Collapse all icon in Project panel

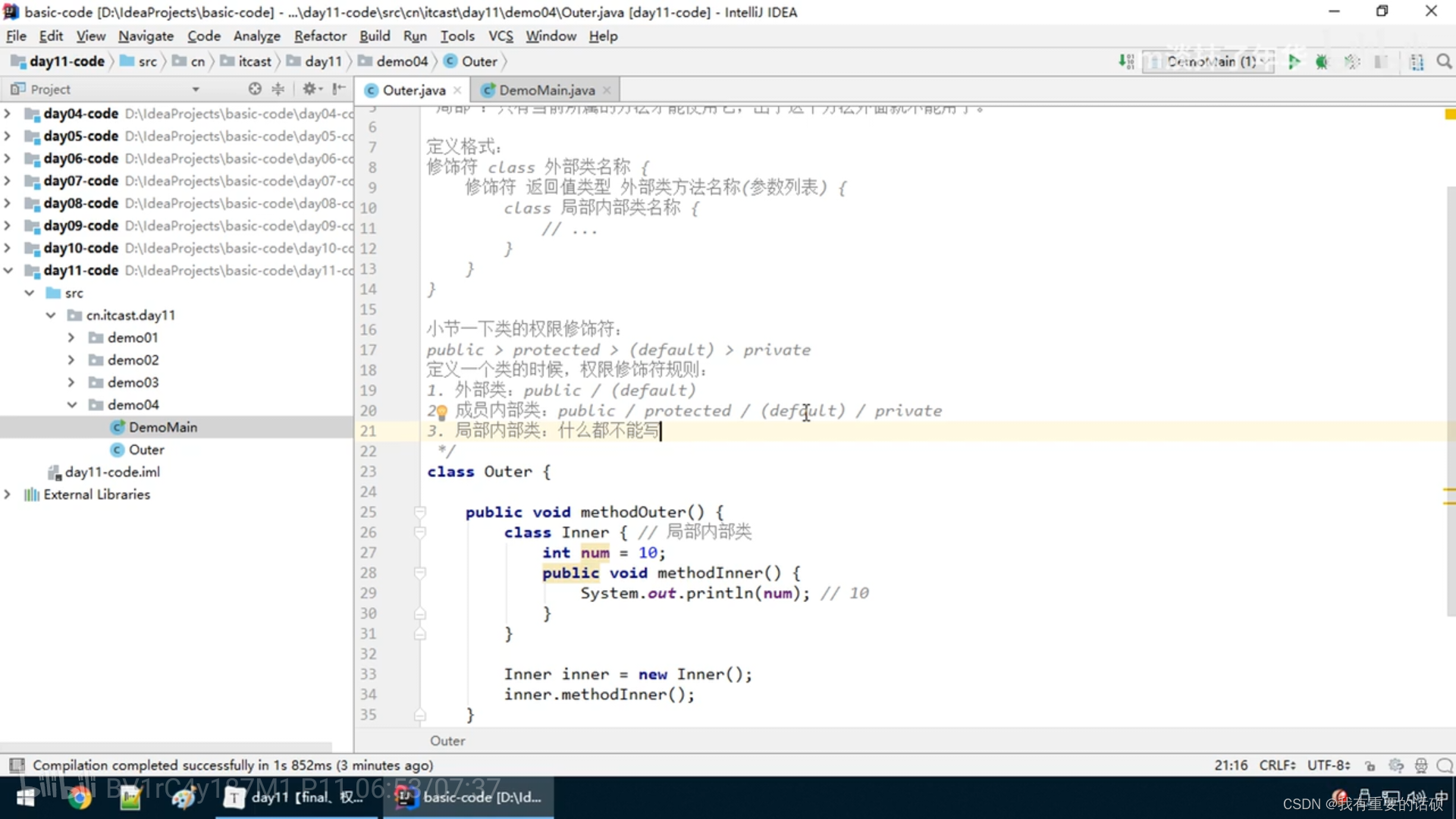(278, 89)
